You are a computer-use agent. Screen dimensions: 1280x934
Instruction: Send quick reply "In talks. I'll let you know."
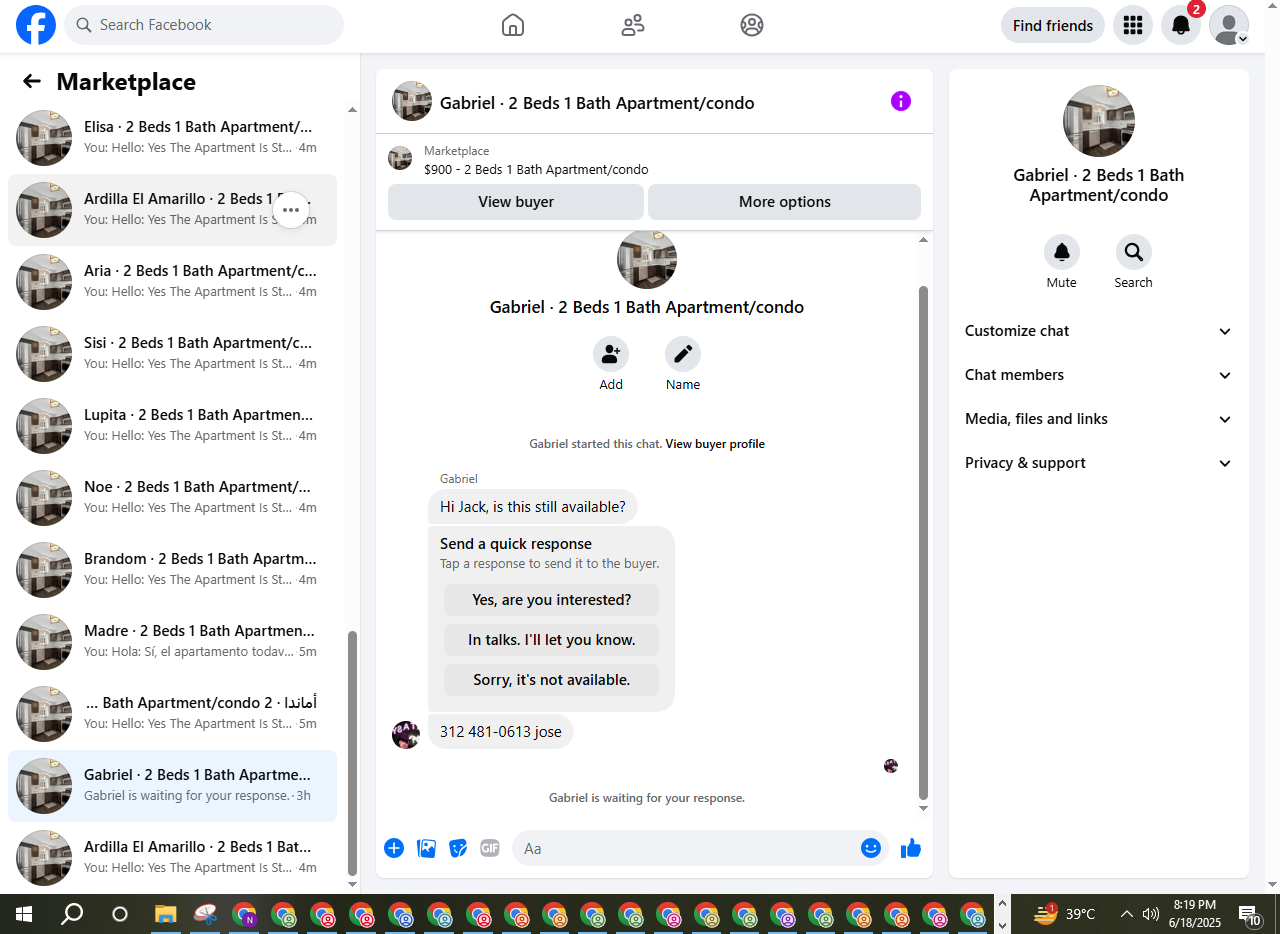click(x=551, y=640)
